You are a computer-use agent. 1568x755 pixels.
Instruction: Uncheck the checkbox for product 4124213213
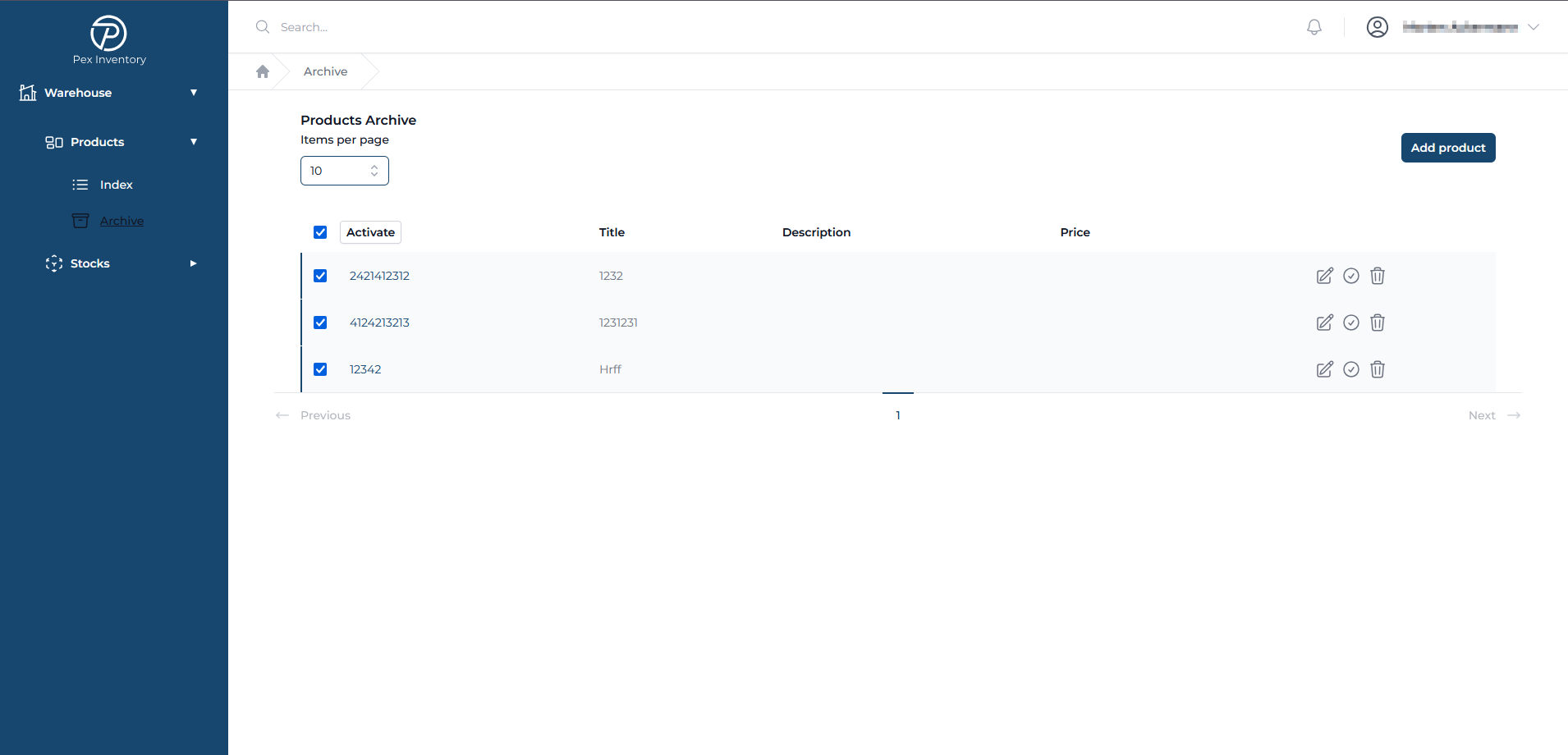[320, 323]
